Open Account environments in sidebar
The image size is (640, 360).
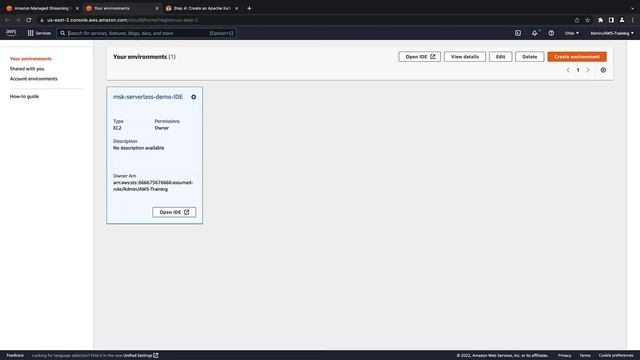33,78
